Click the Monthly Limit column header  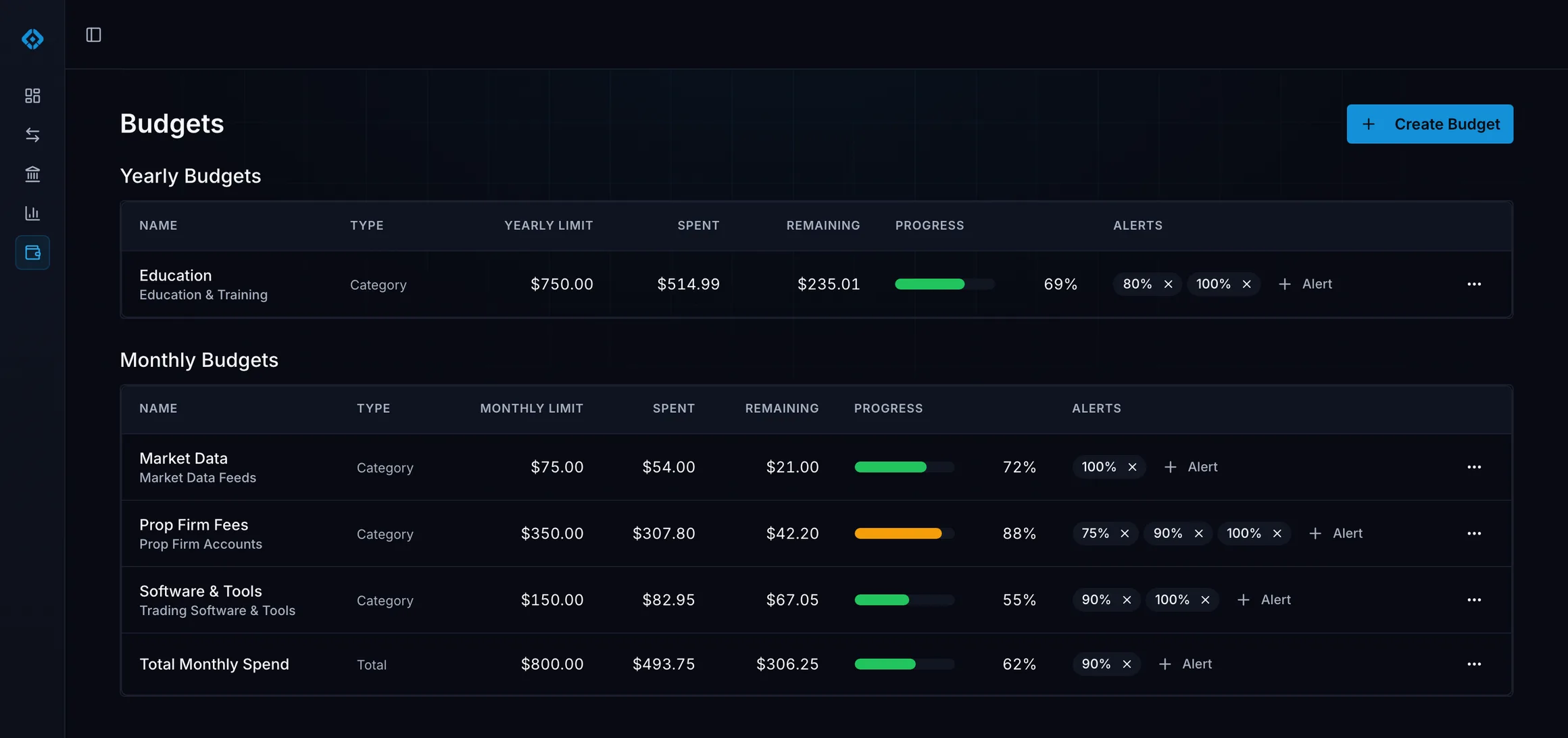531,408
